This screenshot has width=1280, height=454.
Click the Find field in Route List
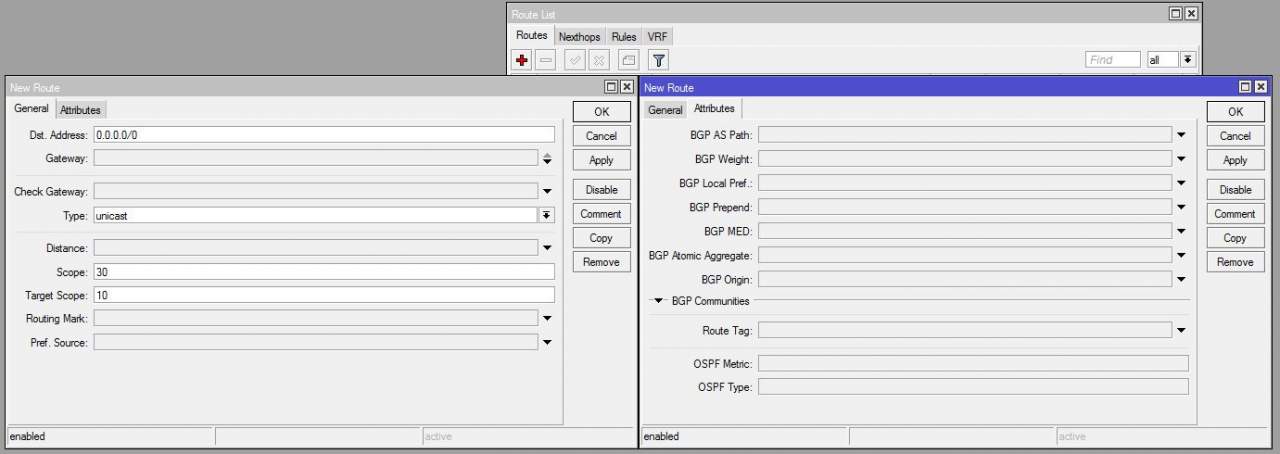click(x=1112, y=60)
